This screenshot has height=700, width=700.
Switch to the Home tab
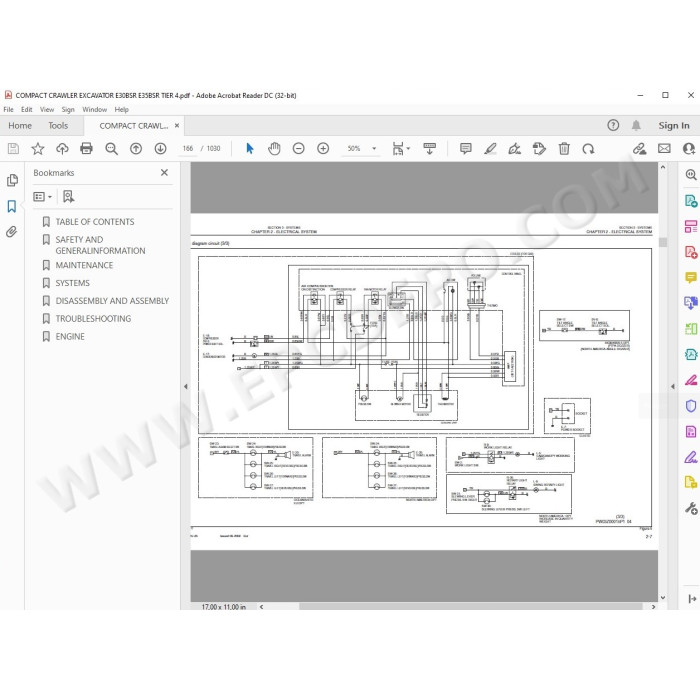tap(20, 125)
